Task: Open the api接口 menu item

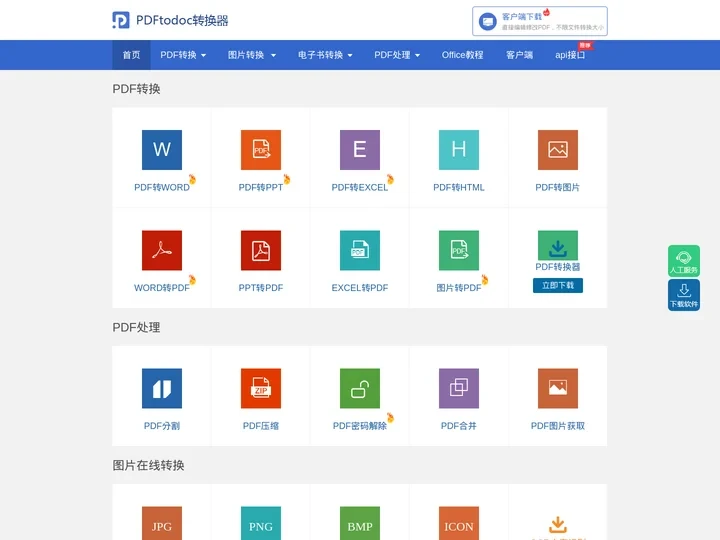Action: (x=570, y=55)
